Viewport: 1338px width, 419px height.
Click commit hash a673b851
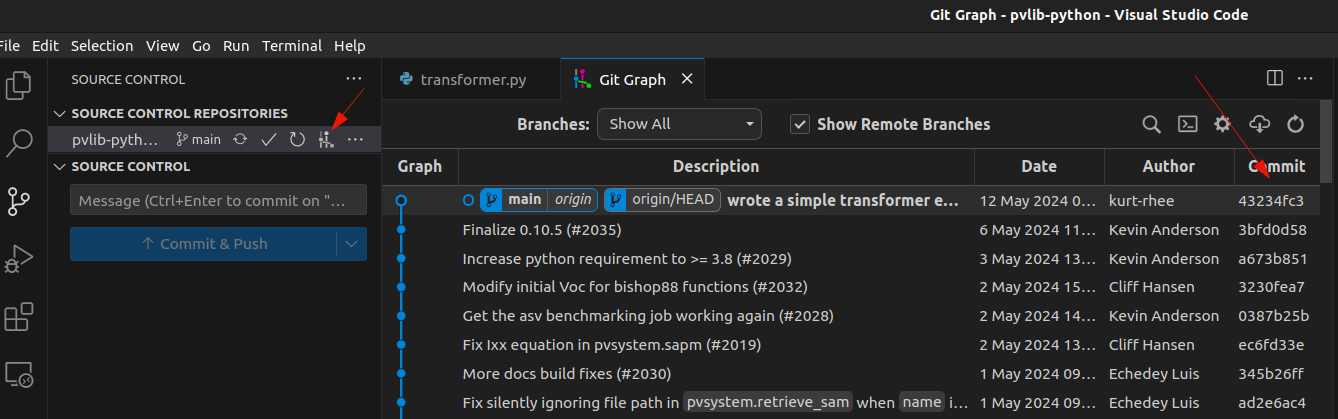[1273, 259]
